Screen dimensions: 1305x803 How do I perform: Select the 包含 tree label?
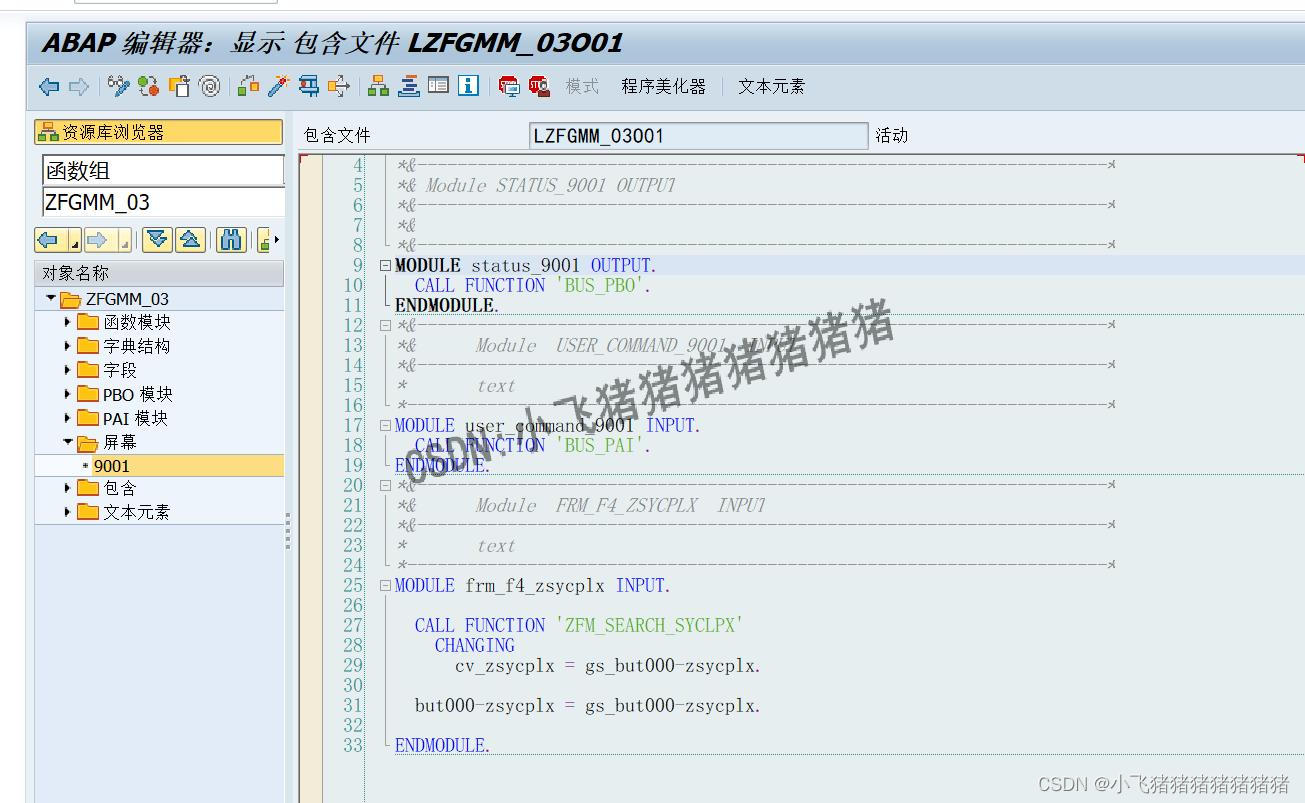120,488
